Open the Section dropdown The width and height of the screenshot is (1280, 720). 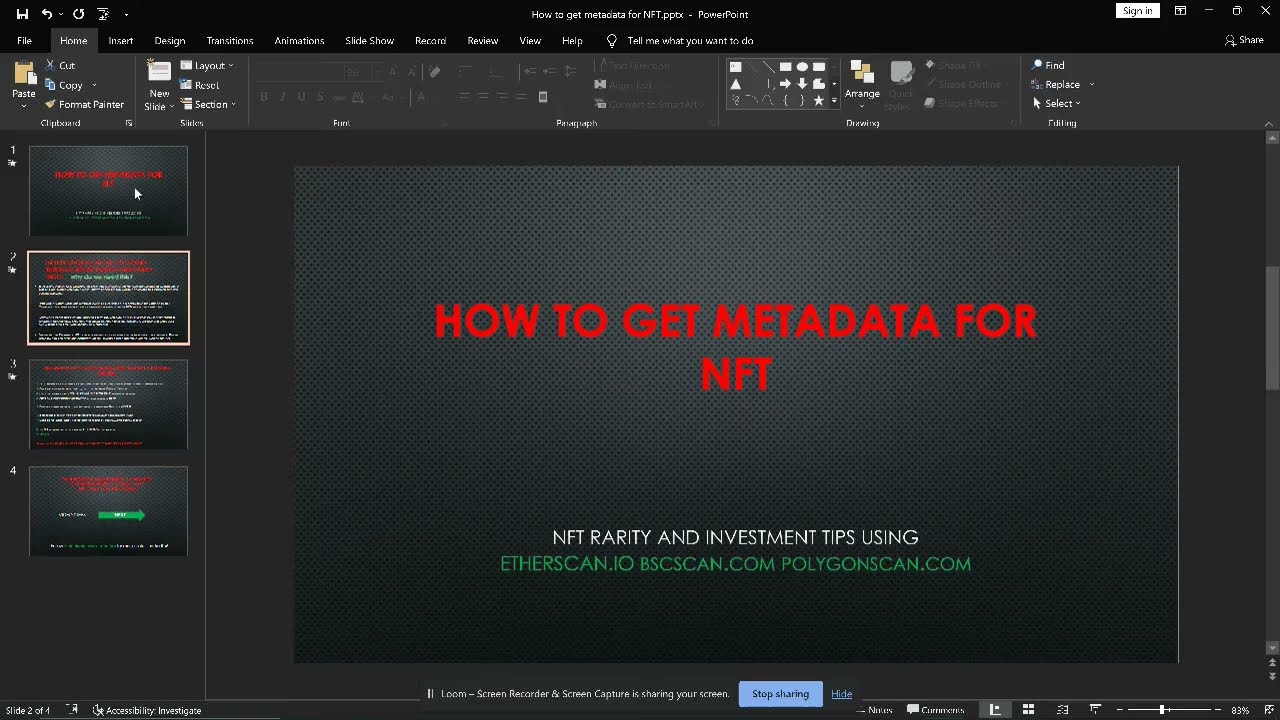point(208,104)
